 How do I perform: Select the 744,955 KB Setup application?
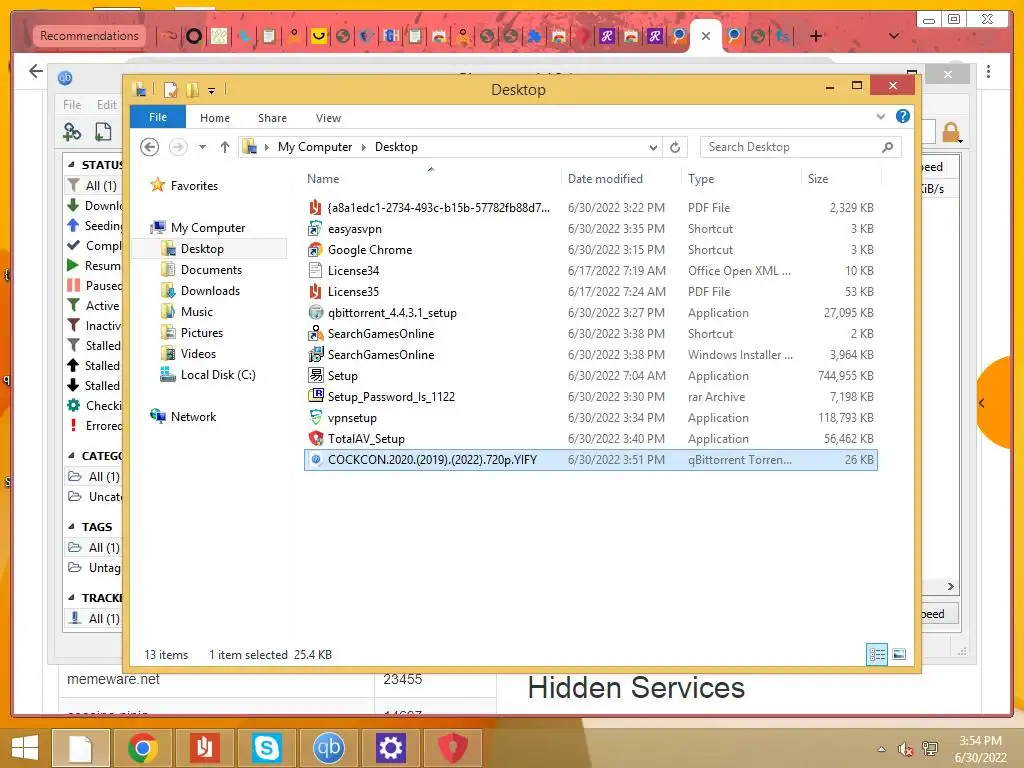click(591, 376)
